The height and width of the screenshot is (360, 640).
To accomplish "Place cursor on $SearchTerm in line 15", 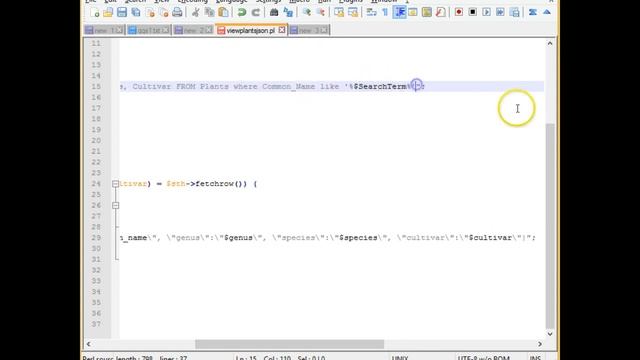I will pyautogui.click(x=380, y=87).
